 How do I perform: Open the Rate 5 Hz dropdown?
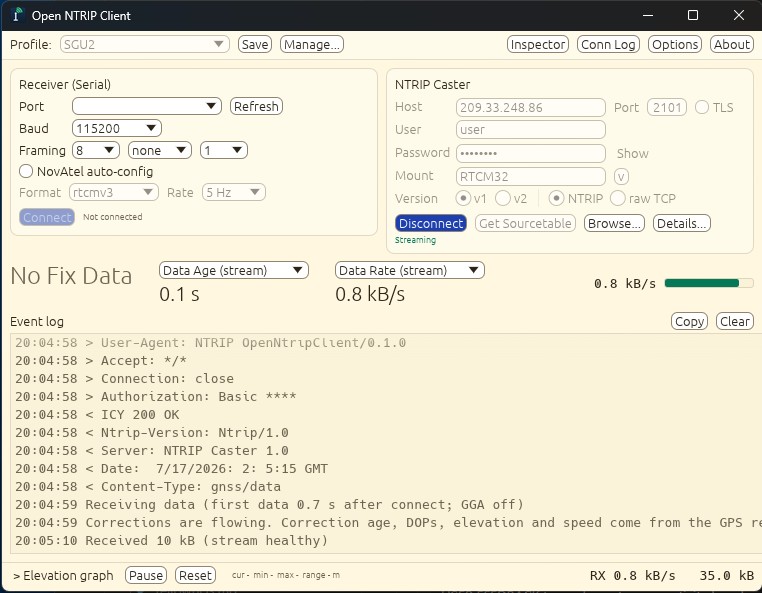click(x=234, y=192)
